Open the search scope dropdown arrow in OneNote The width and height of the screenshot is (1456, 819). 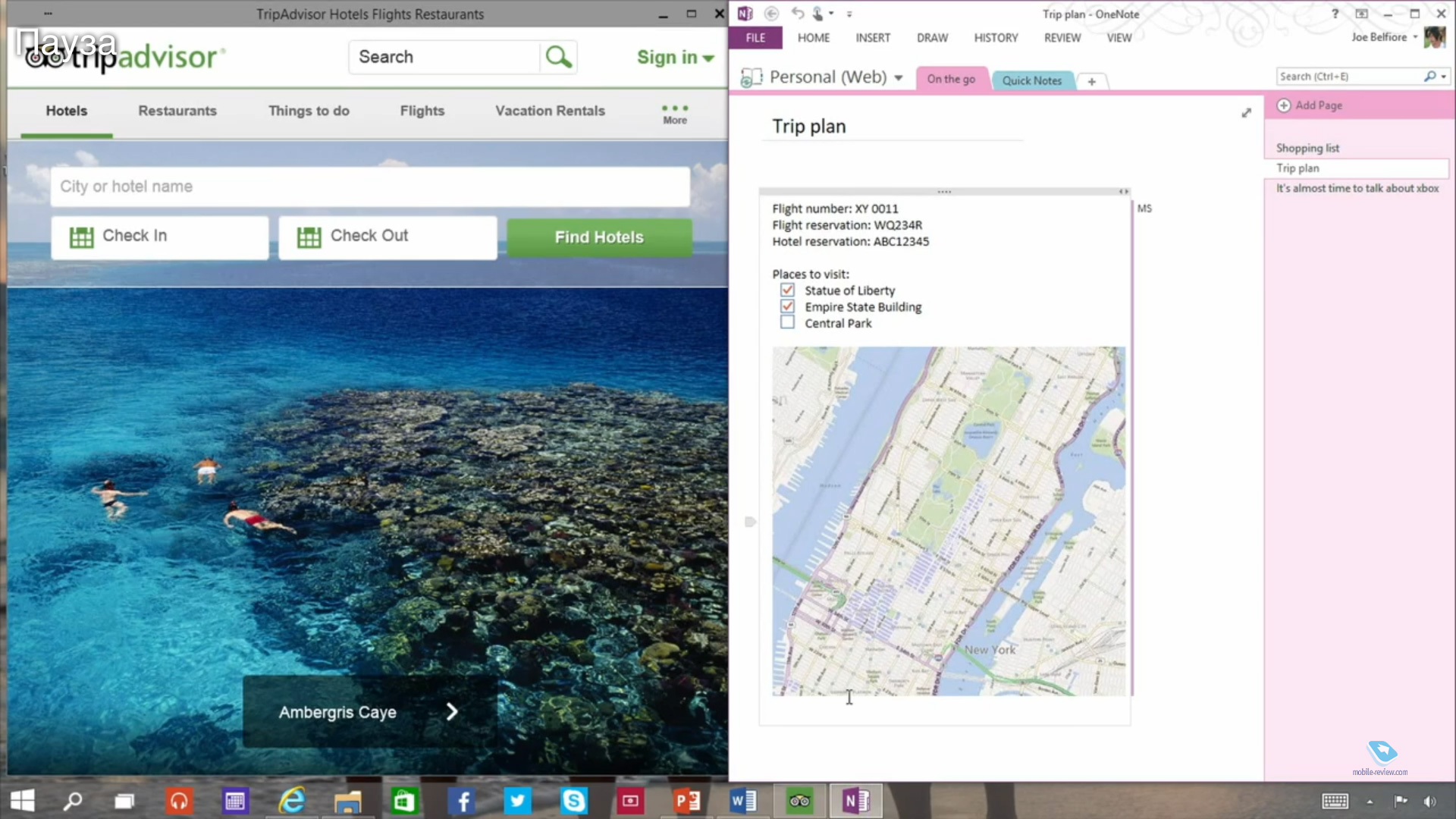coord(1444,77)
